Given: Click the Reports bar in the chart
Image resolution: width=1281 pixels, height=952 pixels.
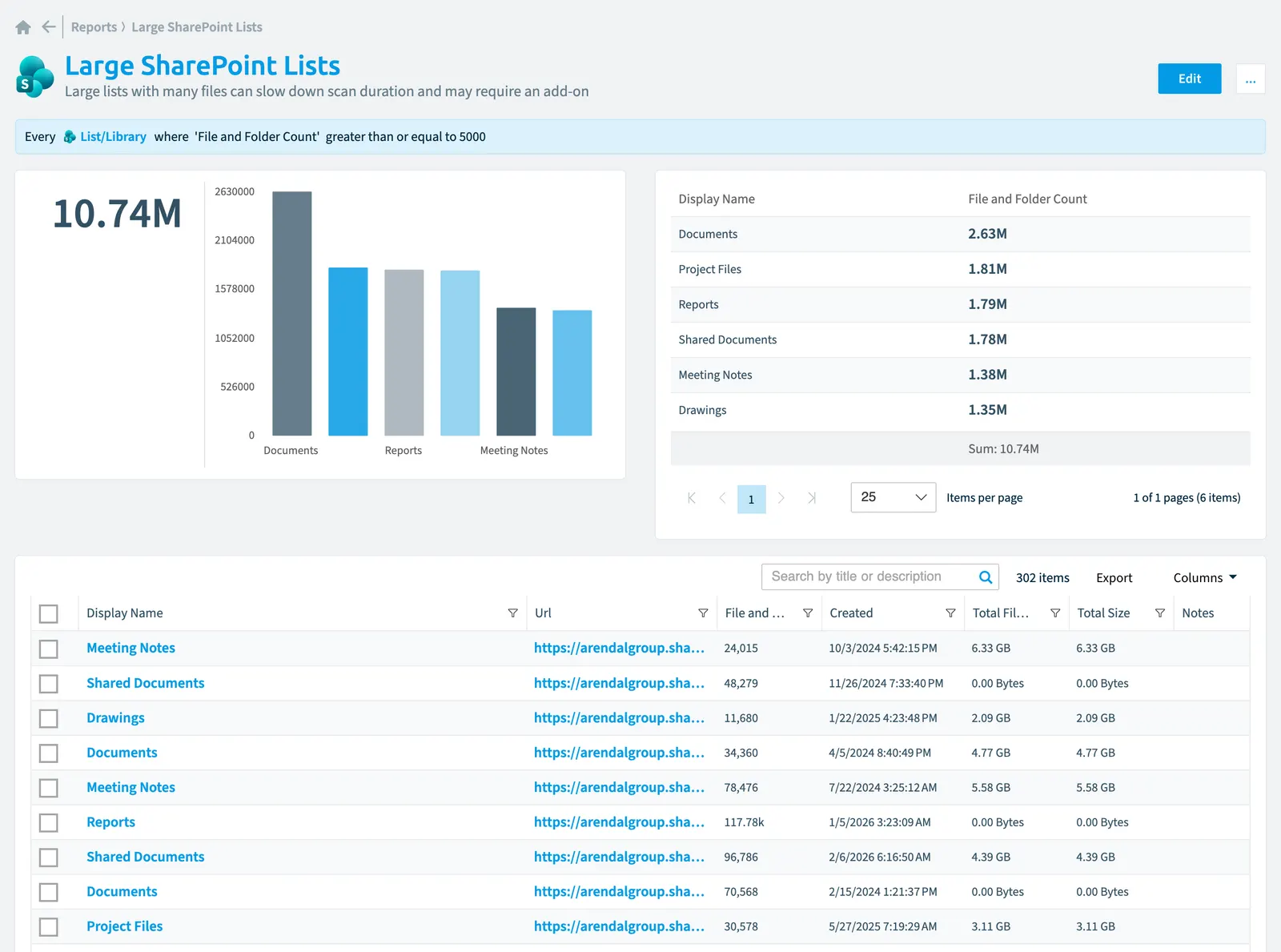Looking at the screenshot, I should pos(404,352).
